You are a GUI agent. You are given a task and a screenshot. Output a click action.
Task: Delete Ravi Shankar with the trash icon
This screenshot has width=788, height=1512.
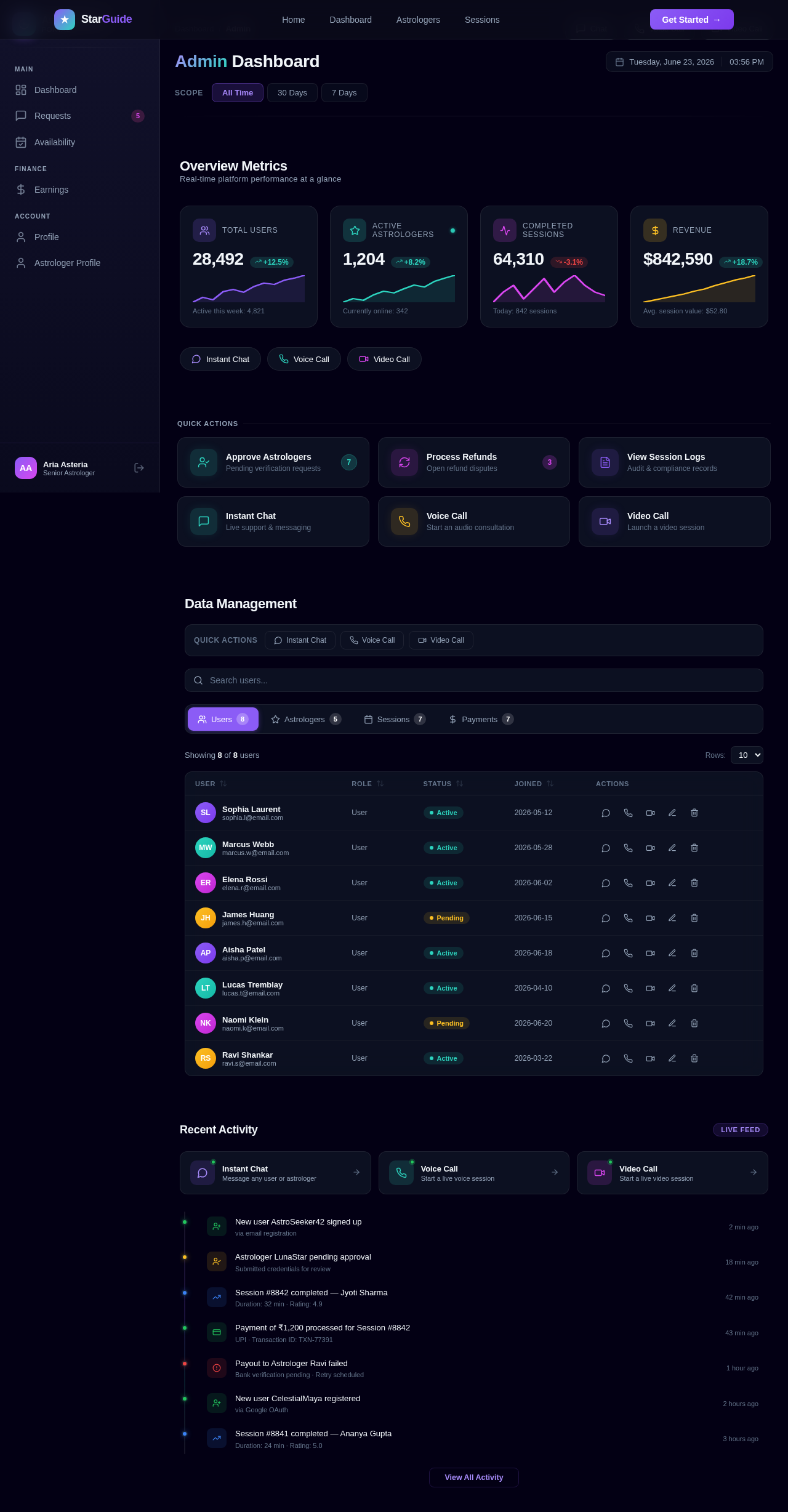[x=694, y=1058]
